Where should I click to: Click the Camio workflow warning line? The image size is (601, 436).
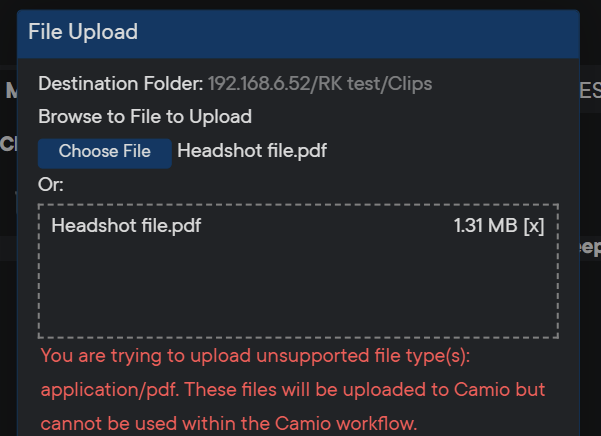(x=228, y=424)
